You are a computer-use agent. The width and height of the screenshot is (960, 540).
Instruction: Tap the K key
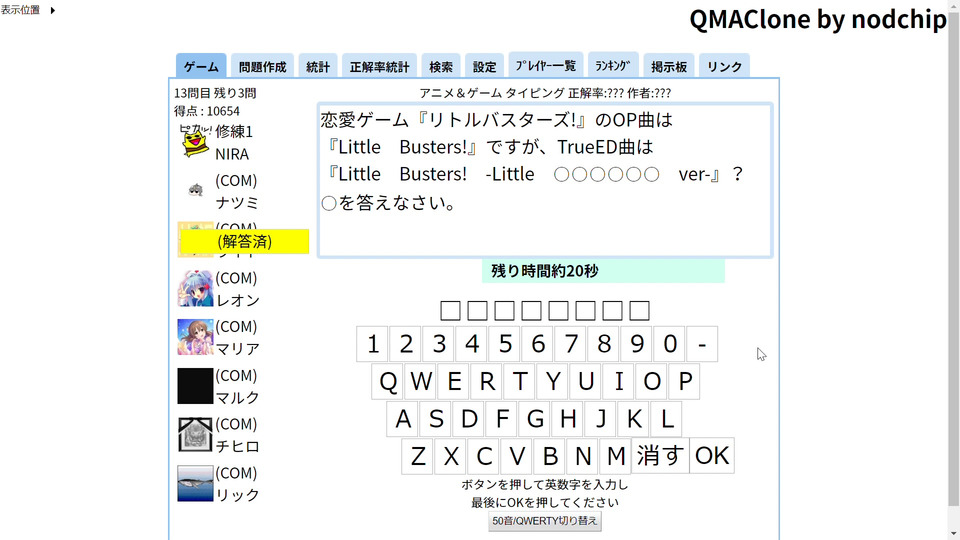[634, 419]
